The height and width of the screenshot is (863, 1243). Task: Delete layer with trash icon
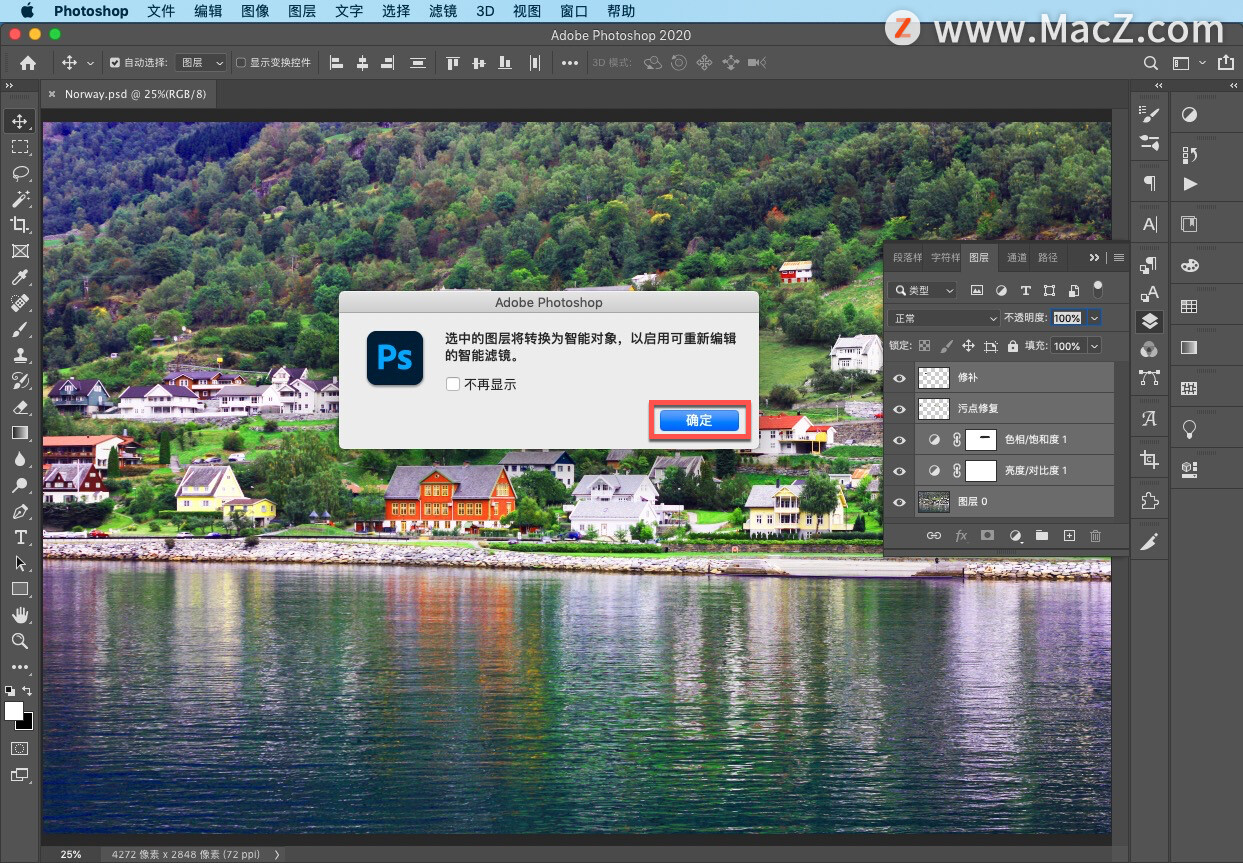tap(1095, 536)
